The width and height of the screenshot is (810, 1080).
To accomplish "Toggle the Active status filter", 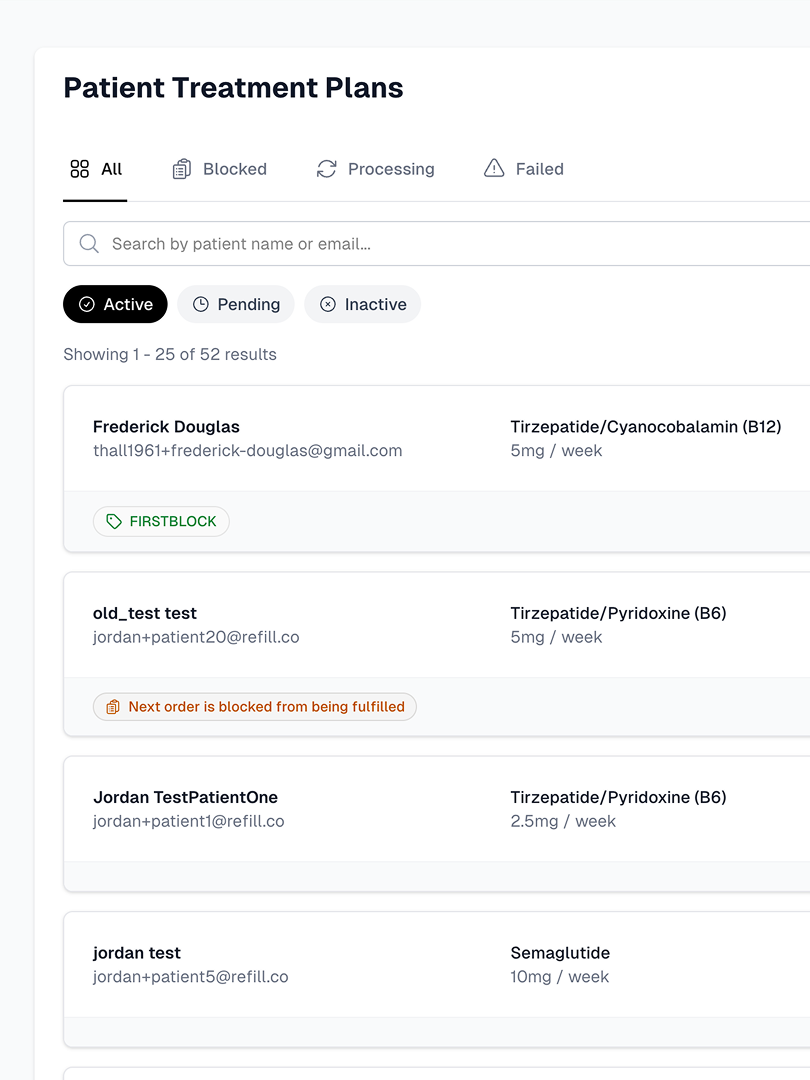I will pos(115,304).
